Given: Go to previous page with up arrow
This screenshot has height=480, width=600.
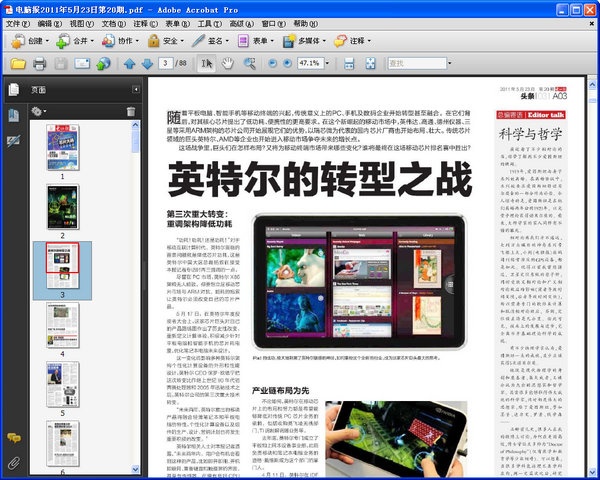Looking at the screenshot, I should pyautogui.click(x=129, y=64).
